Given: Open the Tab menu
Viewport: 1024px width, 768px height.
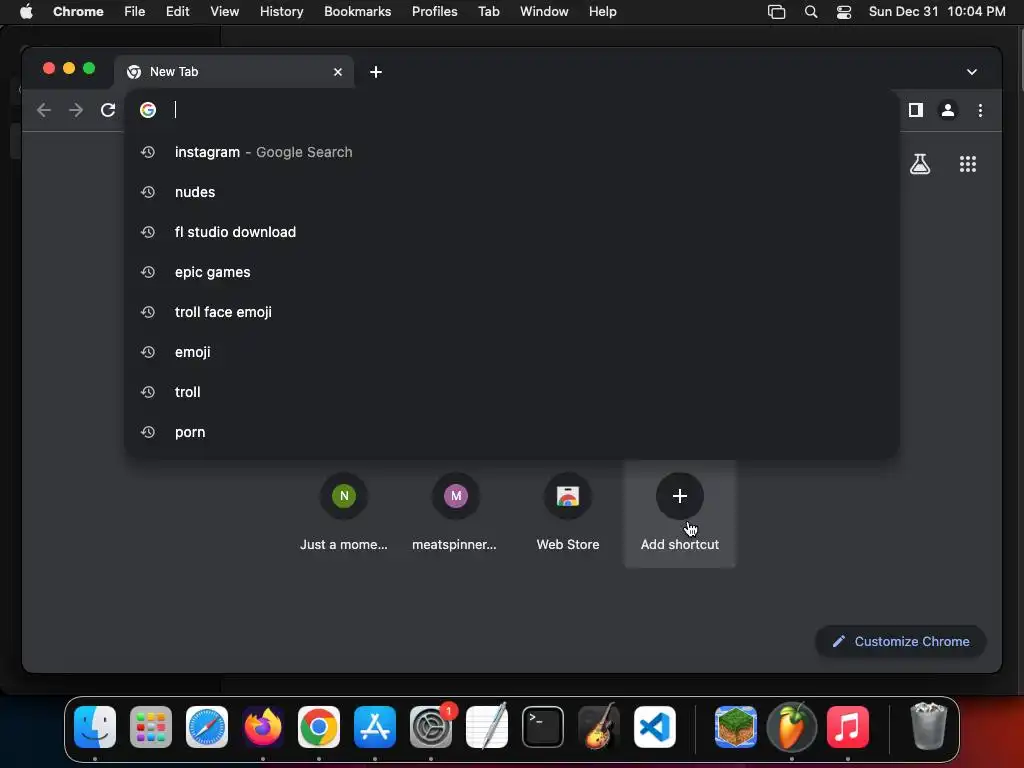Looking at the screenshot, I should point(488,12).
